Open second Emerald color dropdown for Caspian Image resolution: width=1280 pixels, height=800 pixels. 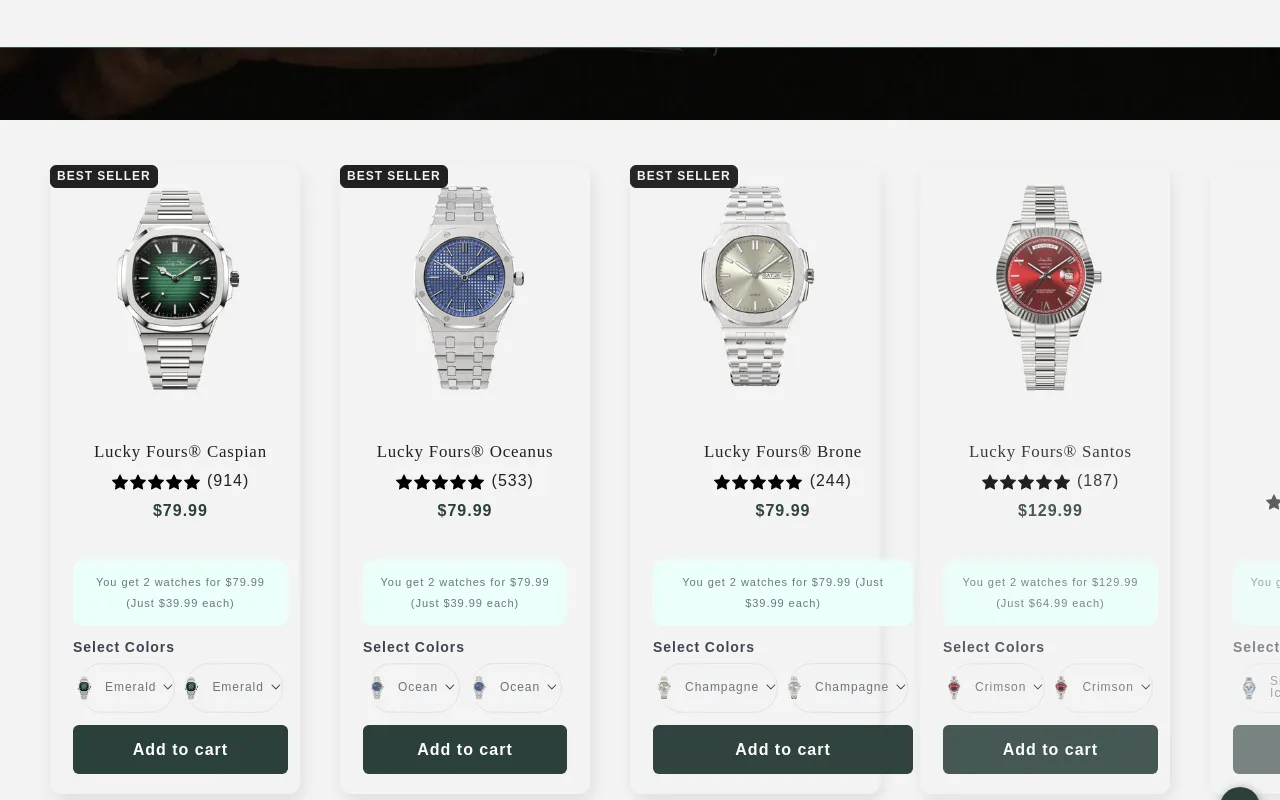coord(234,687)
